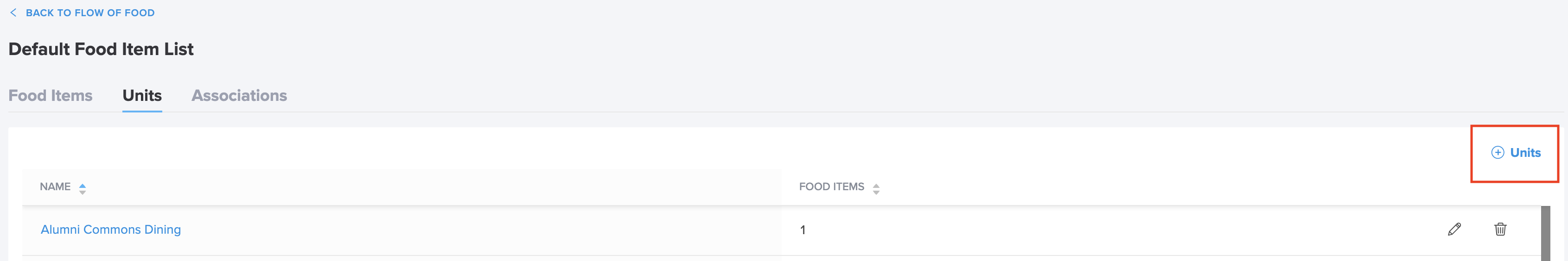1568x261 pixels.
Task: Go back to Flow of Food
Action: (x=90, y=13)
